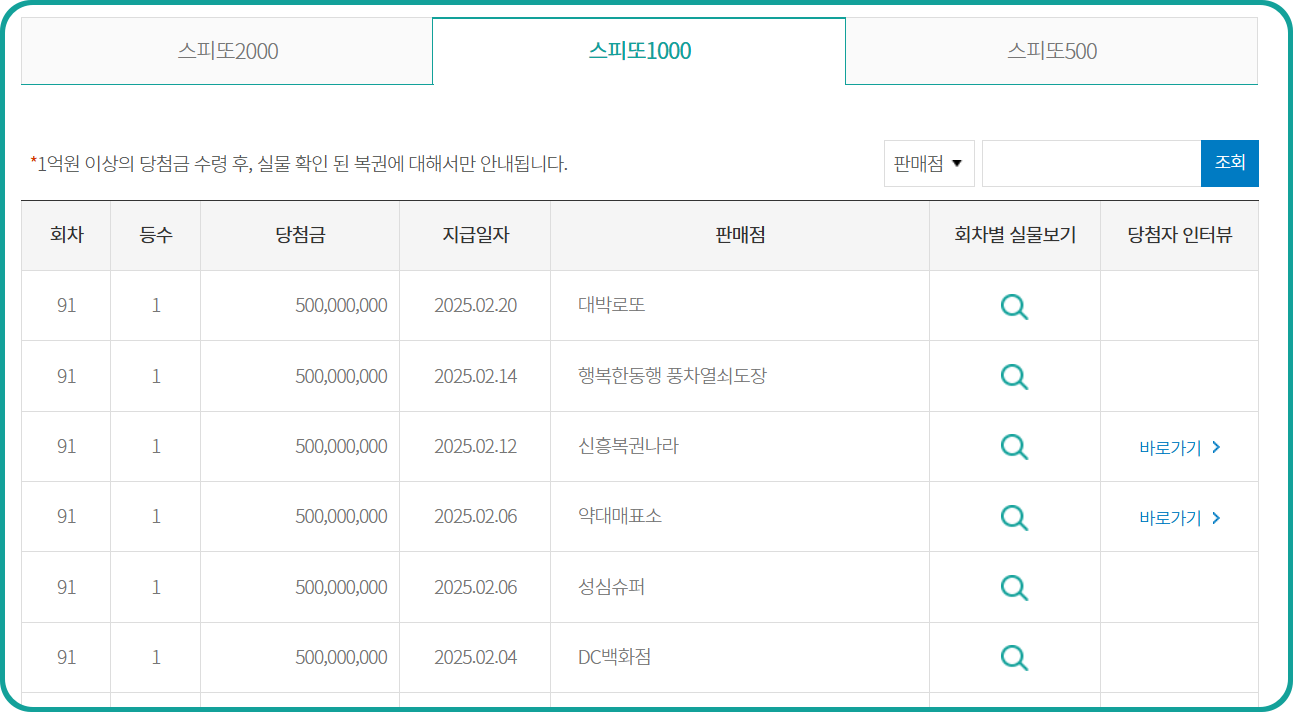Open magnifier icon in 신흥복권나라 row
The width and height of the screenshot is (1293, 712).
[x=1014, y=447]
